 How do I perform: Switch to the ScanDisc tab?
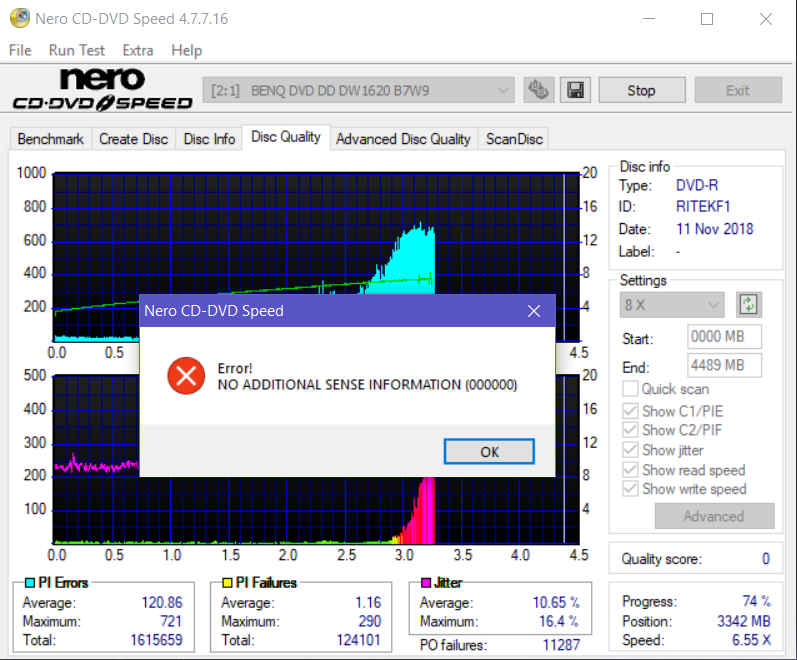tap(514, 139)
